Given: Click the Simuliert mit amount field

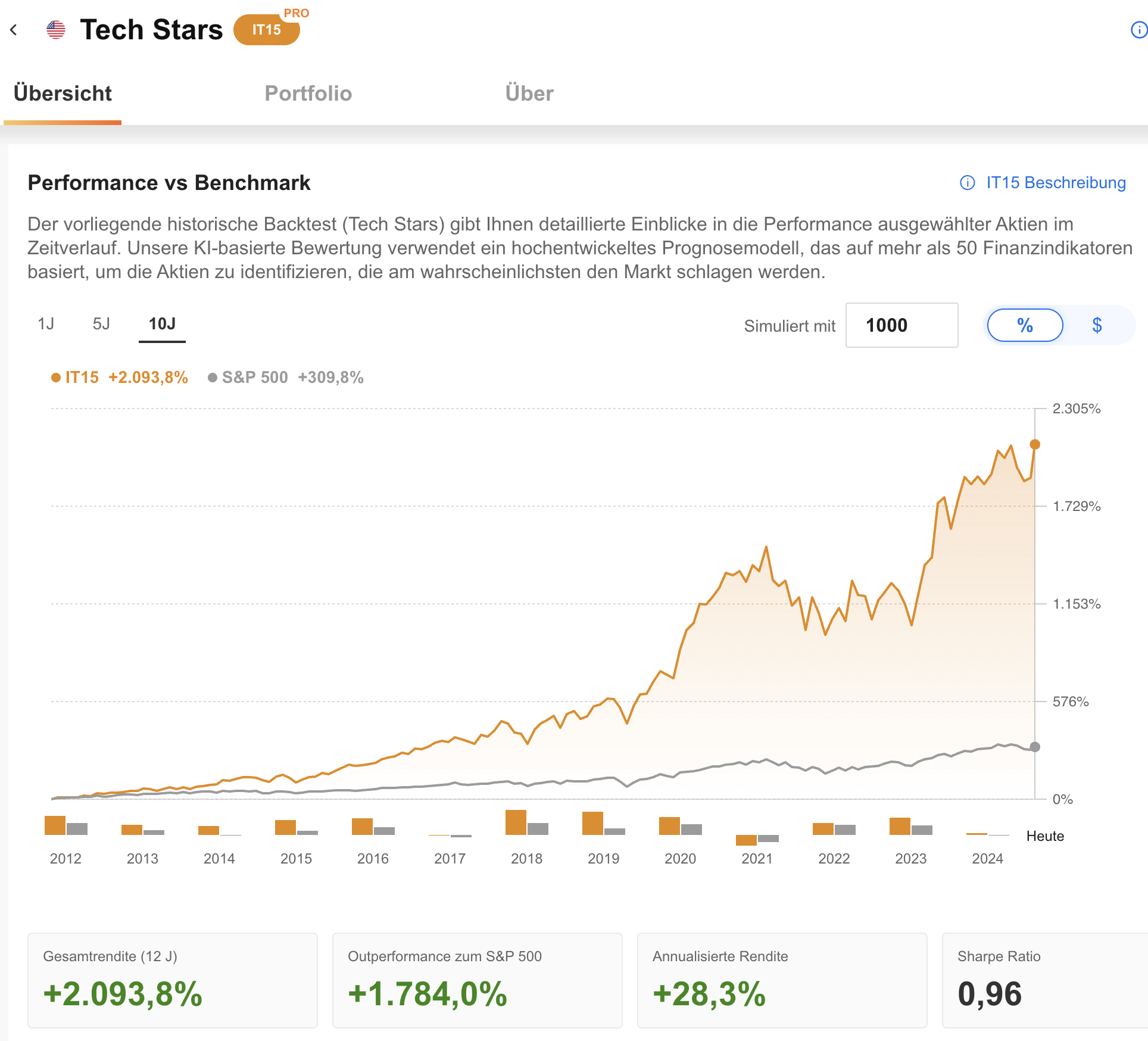Looking at the screenshot, I should pyautogui.click(x=901, y=325).
